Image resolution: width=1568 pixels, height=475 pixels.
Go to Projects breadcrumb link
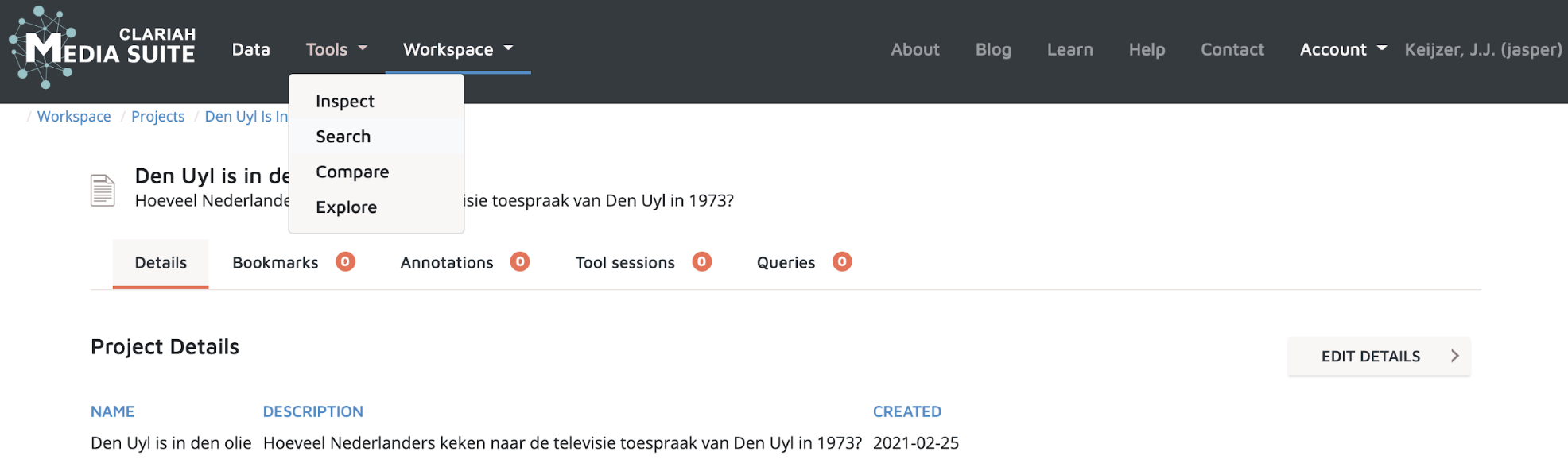[x=157, y=117]
